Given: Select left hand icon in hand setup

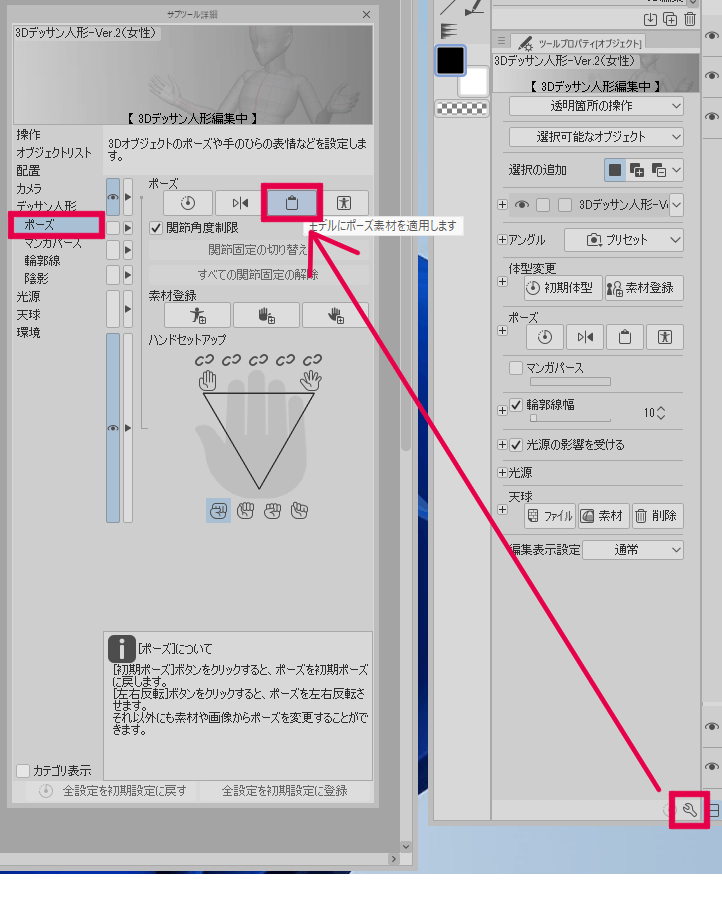Looking at the screenshot, I should (x=207, y=380).
